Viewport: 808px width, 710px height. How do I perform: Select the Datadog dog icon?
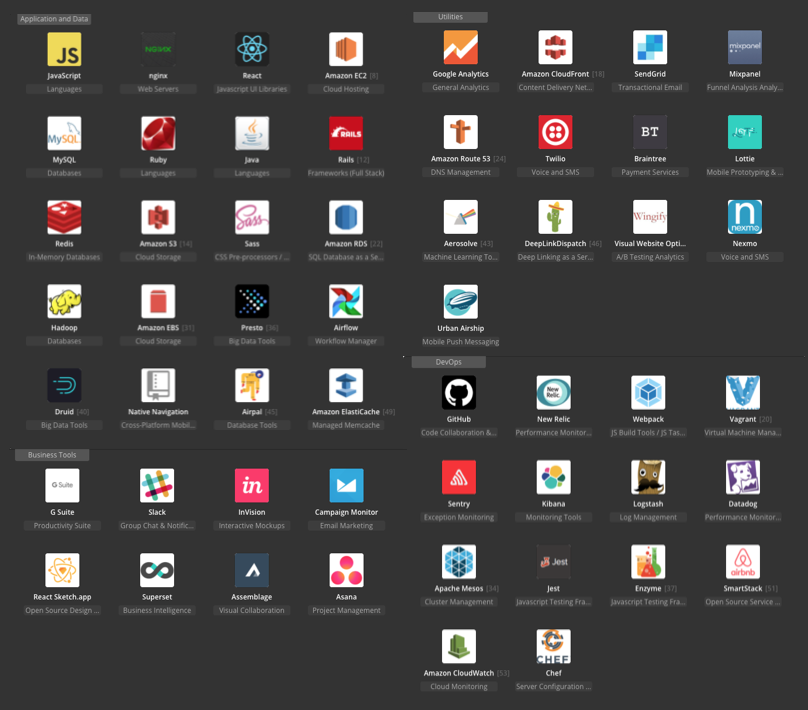[x=743, y=477]
